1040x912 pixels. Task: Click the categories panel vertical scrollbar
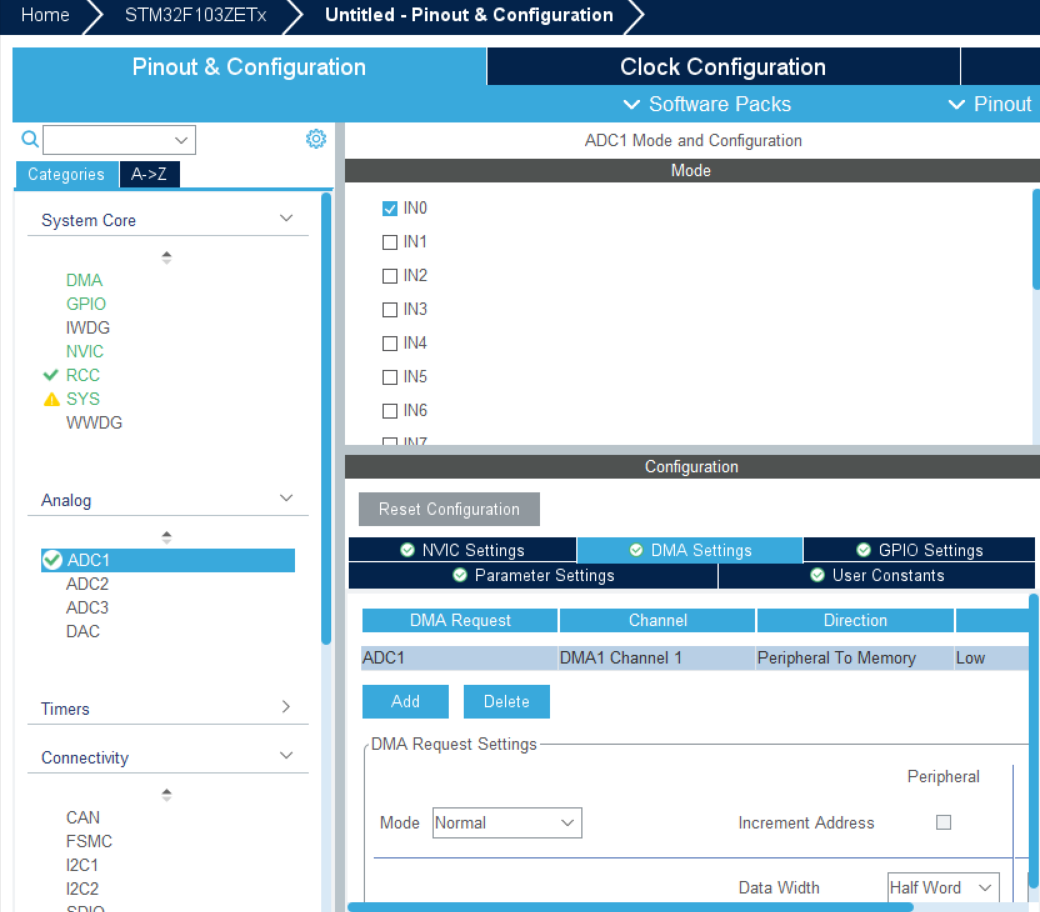(326, 418)
